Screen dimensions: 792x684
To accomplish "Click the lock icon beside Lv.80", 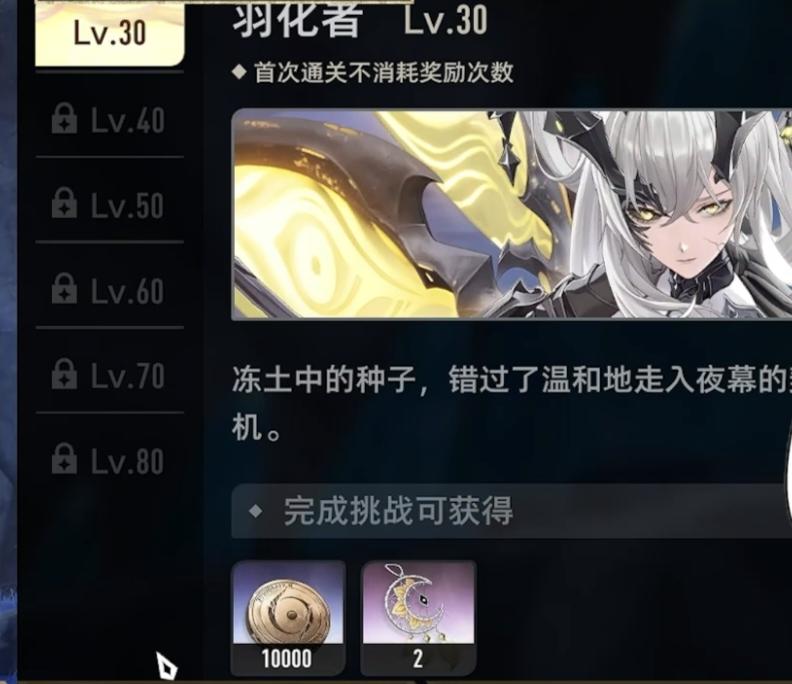I will pyautogui.click(x=64, y=459).
